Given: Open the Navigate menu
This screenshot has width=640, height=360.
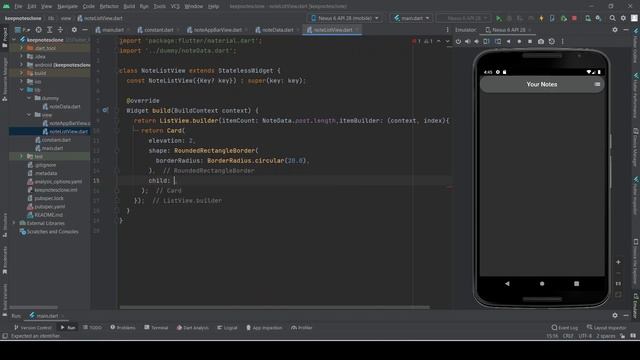Looking at the screenshot, I should (x=67, y=7).
